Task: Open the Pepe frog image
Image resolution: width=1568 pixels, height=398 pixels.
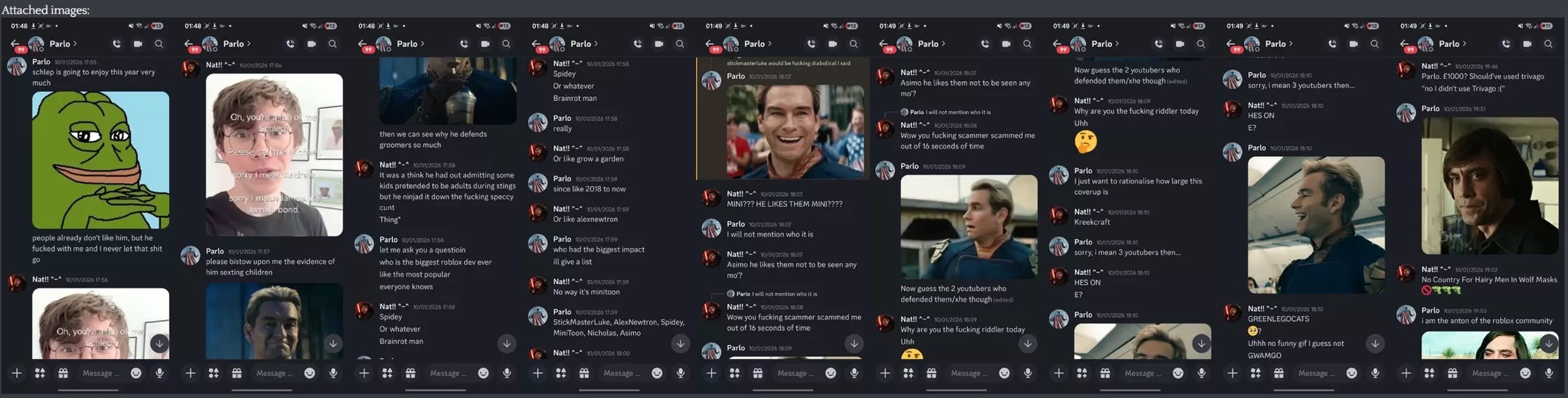Action: [100, 160]
